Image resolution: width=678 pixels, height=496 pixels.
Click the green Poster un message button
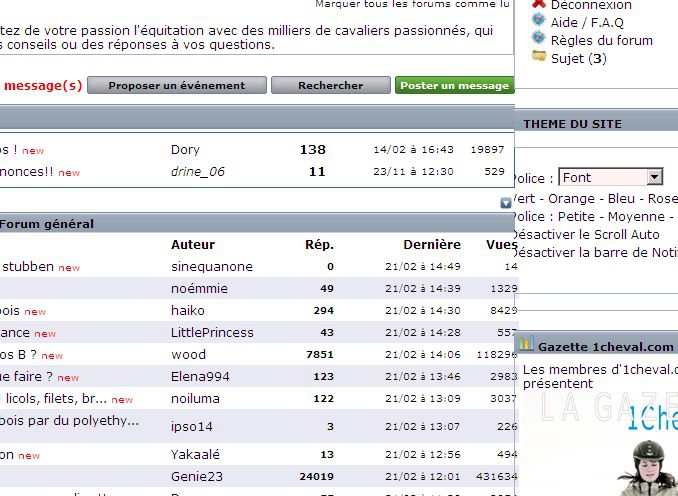[454, 85]
